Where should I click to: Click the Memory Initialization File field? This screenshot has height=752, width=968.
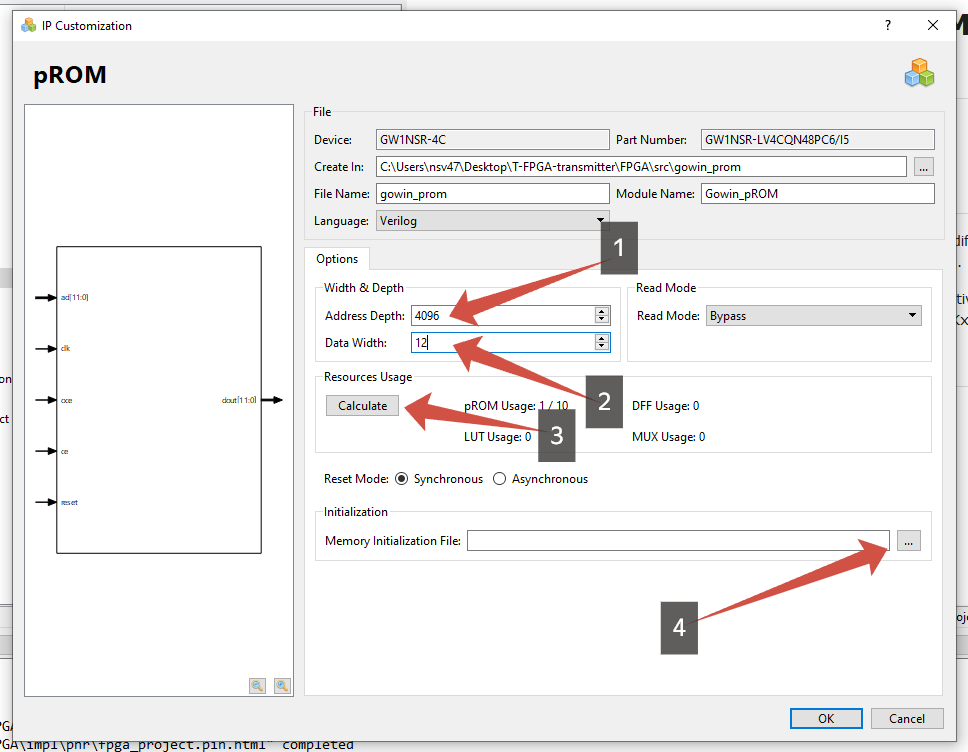click(x=678, y=541)
